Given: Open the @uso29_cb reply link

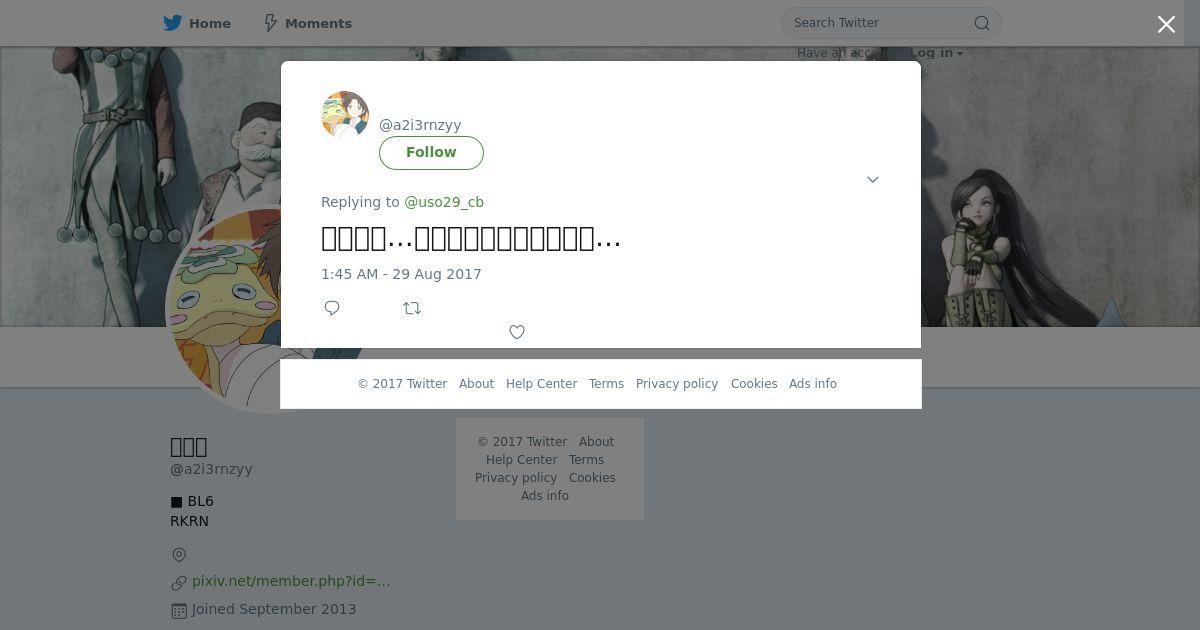Looking at the screenshot, I should click(x=444, y=202).
